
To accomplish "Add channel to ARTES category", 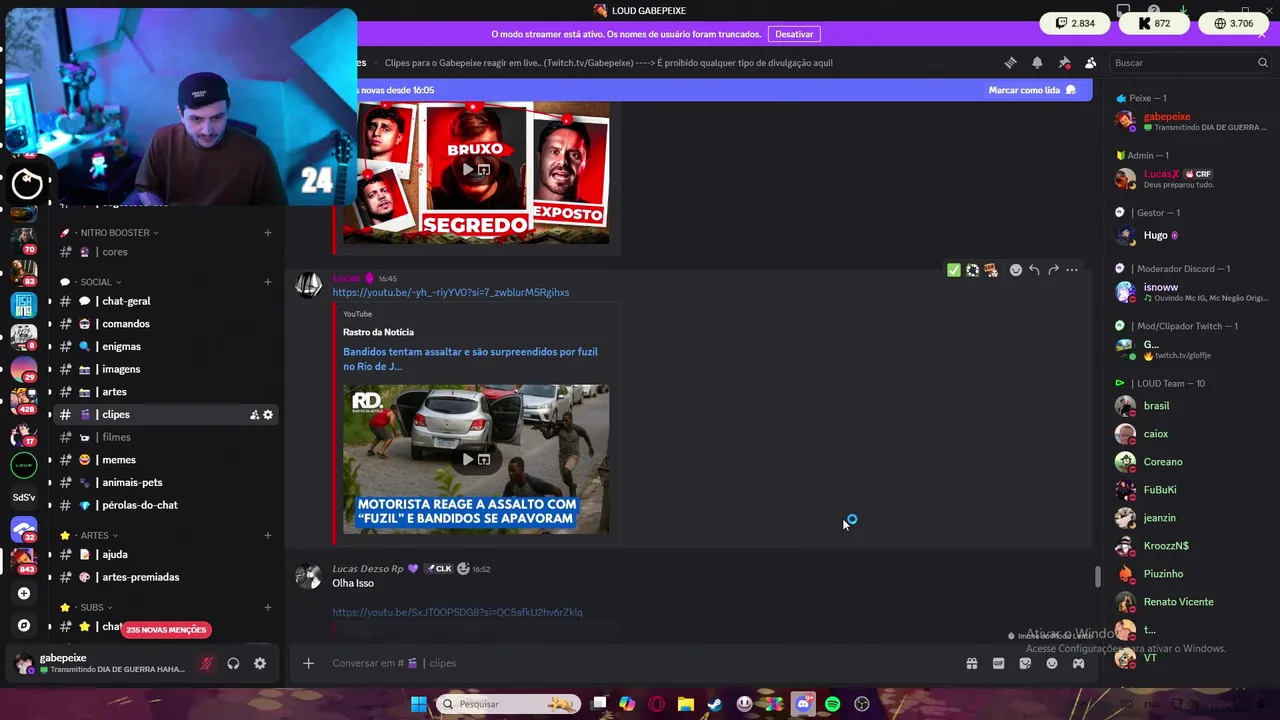I will click(x=267, y=535).
